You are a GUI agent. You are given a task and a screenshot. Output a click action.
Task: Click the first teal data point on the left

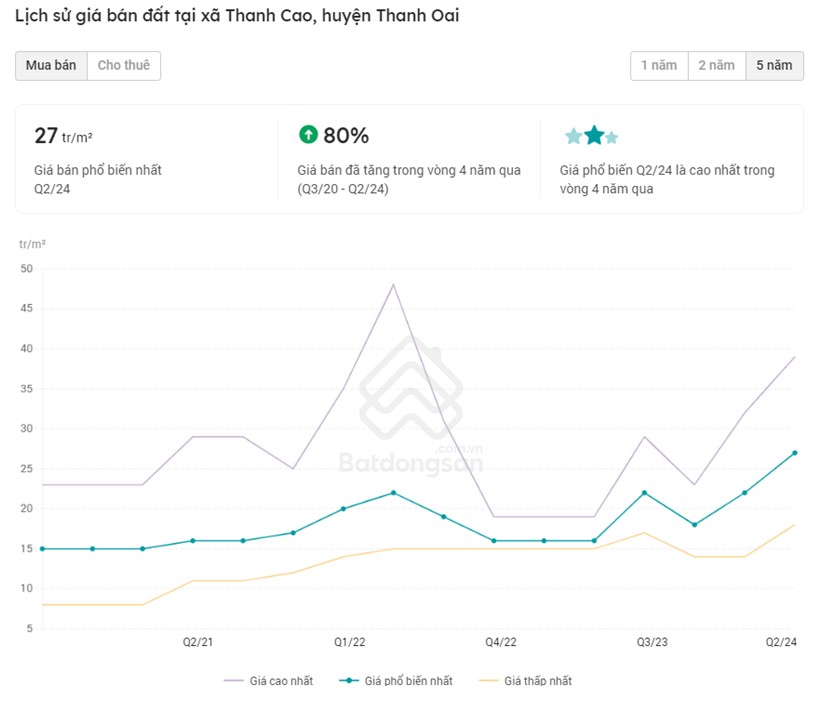[42, 549]
